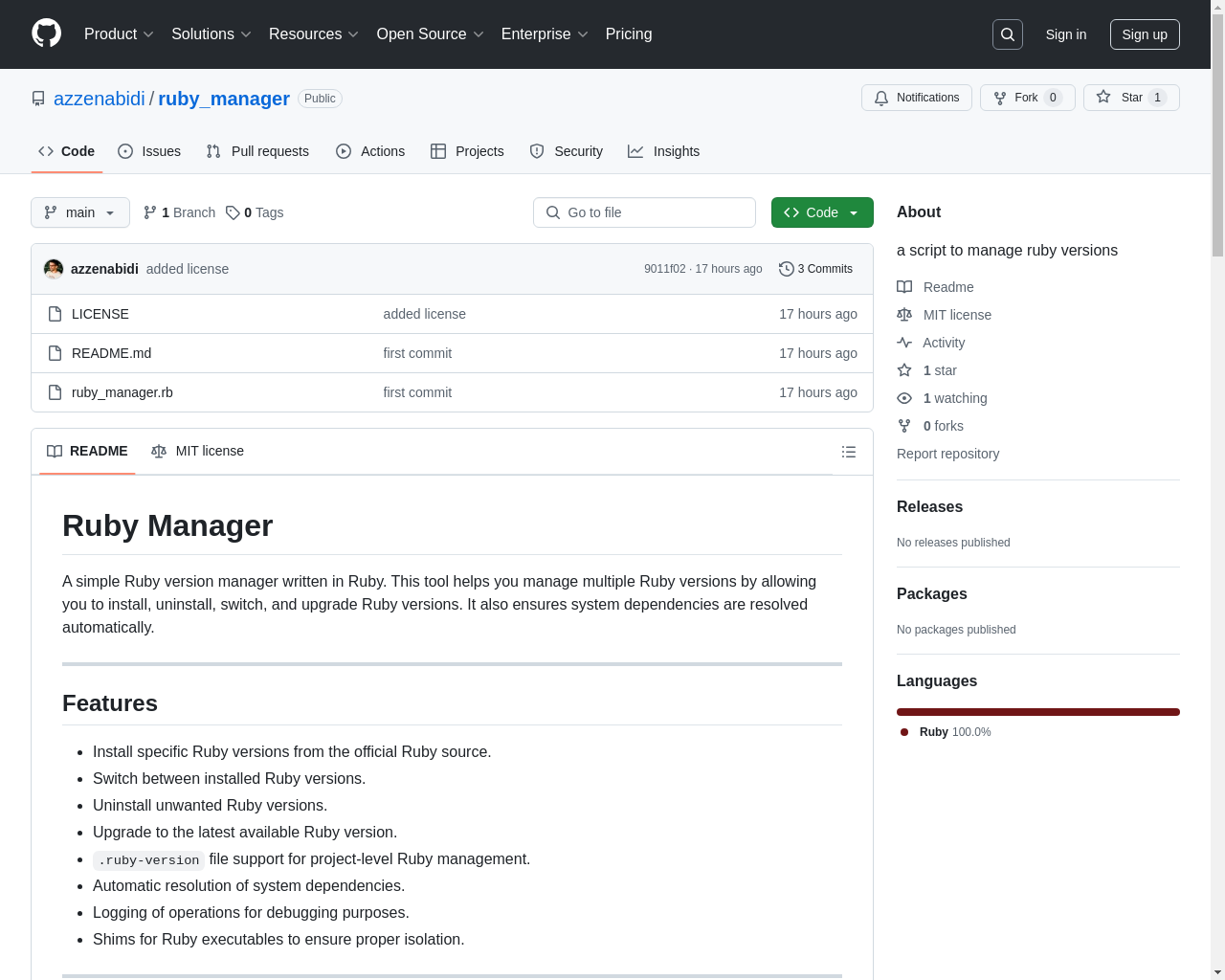Click commit hash 9011f02
Screen dimensions: 1225x980
[665, 269]
